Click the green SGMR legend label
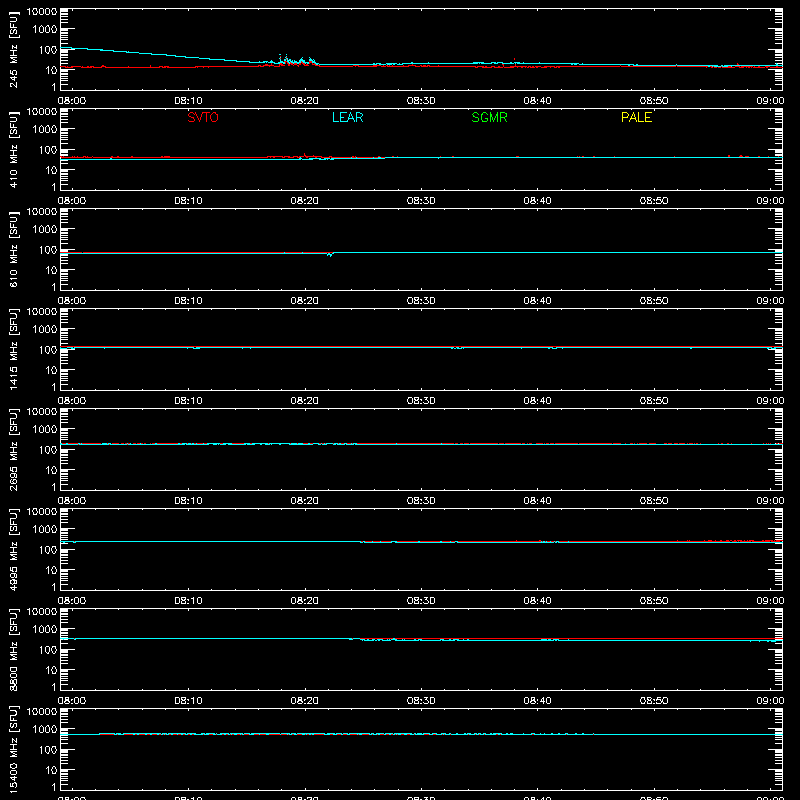 489,117
